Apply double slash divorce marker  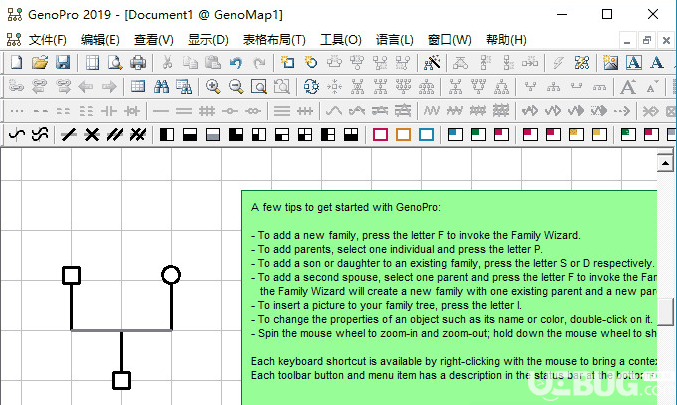(114, 135)
